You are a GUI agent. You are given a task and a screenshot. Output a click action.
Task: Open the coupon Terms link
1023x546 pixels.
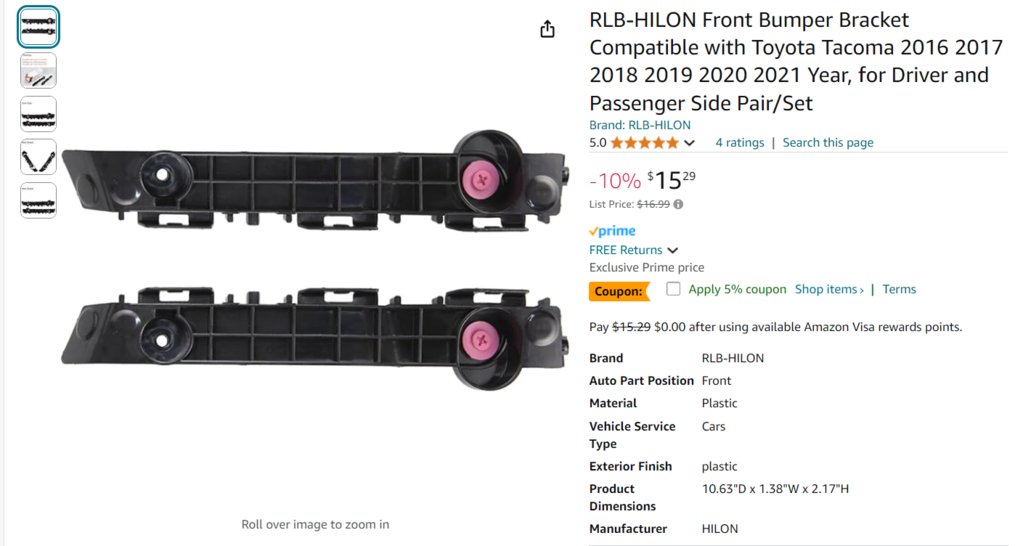click(x=899, y=289)
